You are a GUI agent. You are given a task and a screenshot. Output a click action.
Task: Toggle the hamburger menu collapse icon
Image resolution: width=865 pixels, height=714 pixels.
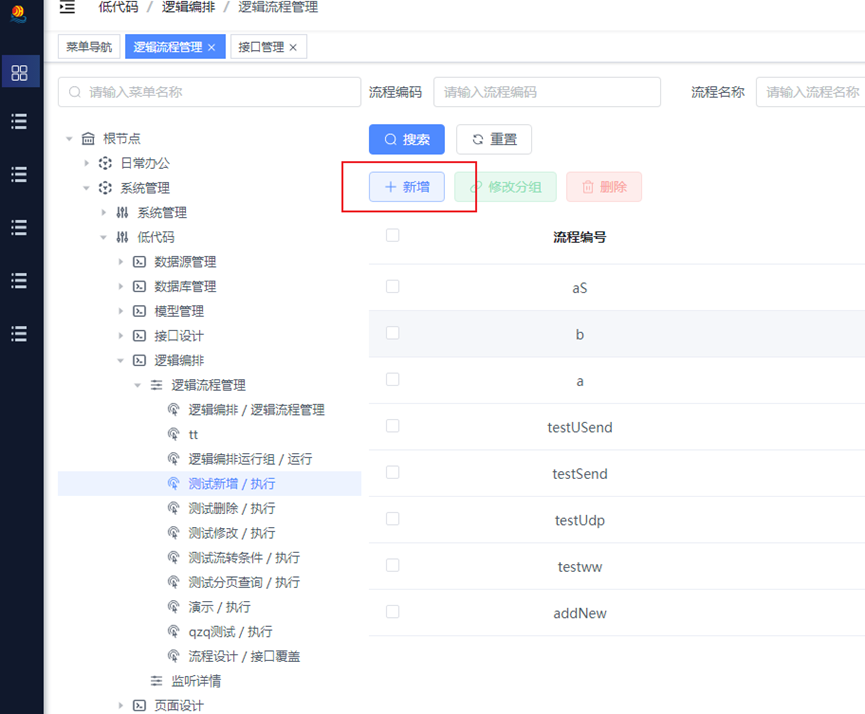67,7
